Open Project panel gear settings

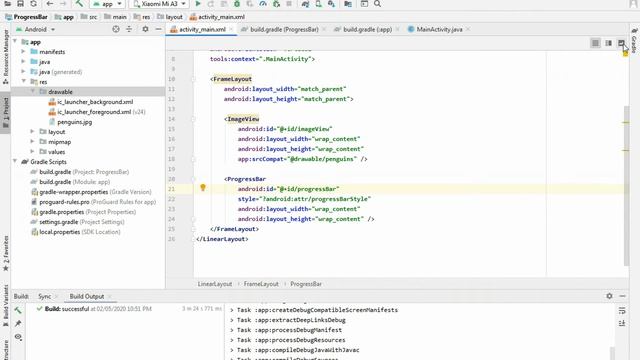click(x=145, y=29)
